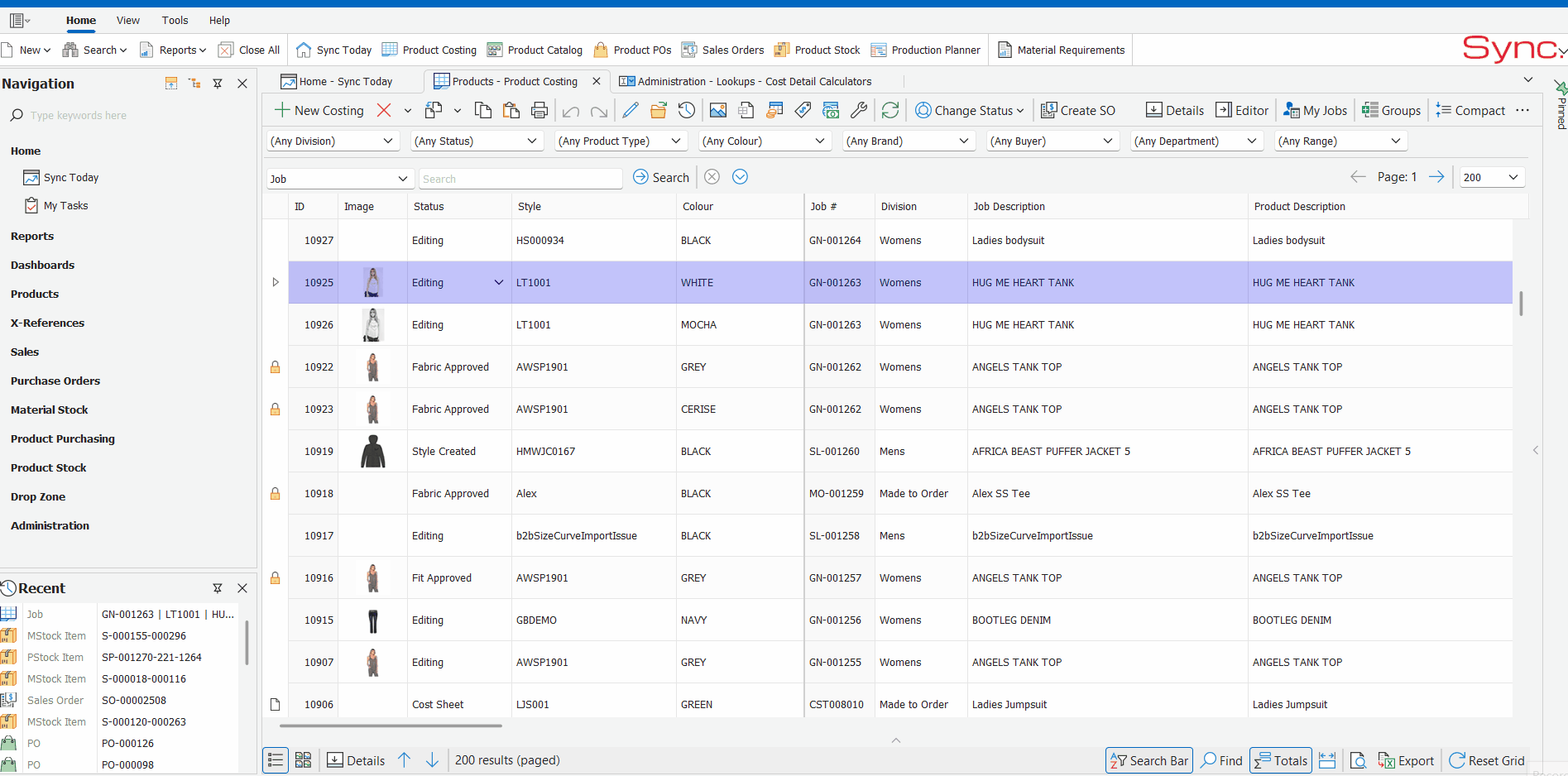Click the puffer jacket thumbnail in row 10919

373,452
